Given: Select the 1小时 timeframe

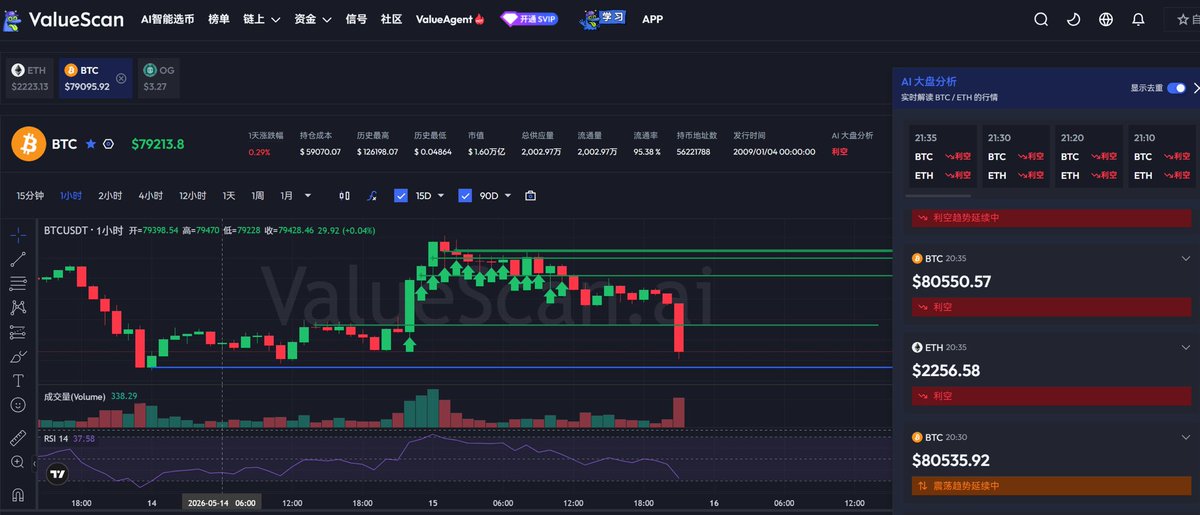Looking at the screenshot, I should tap(72, 196).
